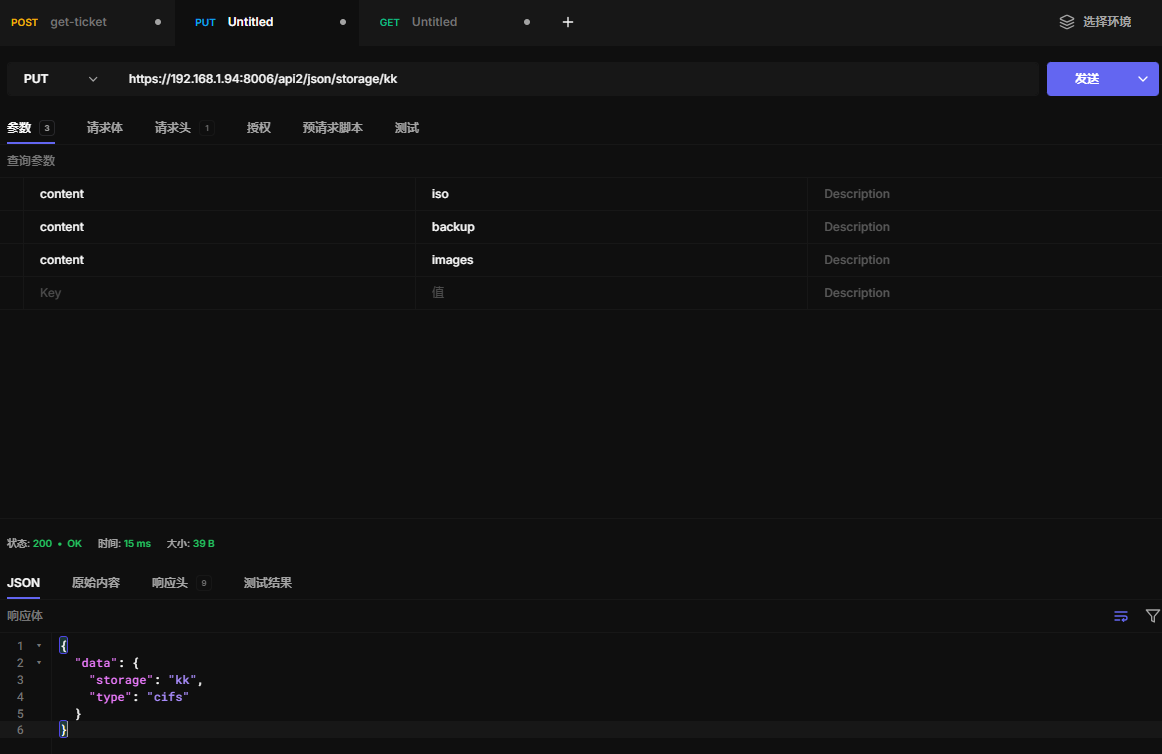Click unsaved dot on PUT Untitled tab
Viewport: 1162px width, 754px height.
(x=343, y=22)
